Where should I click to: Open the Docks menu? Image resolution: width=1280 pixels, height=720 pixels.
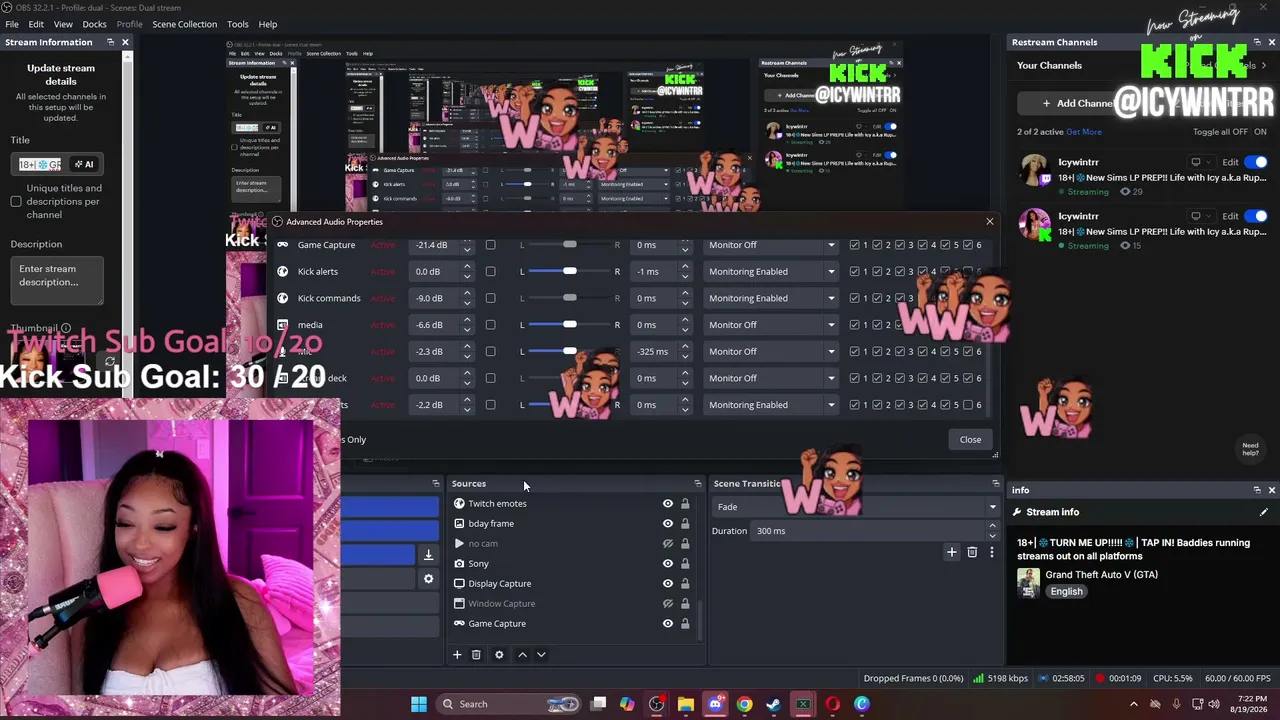click(x=94, y=24)
